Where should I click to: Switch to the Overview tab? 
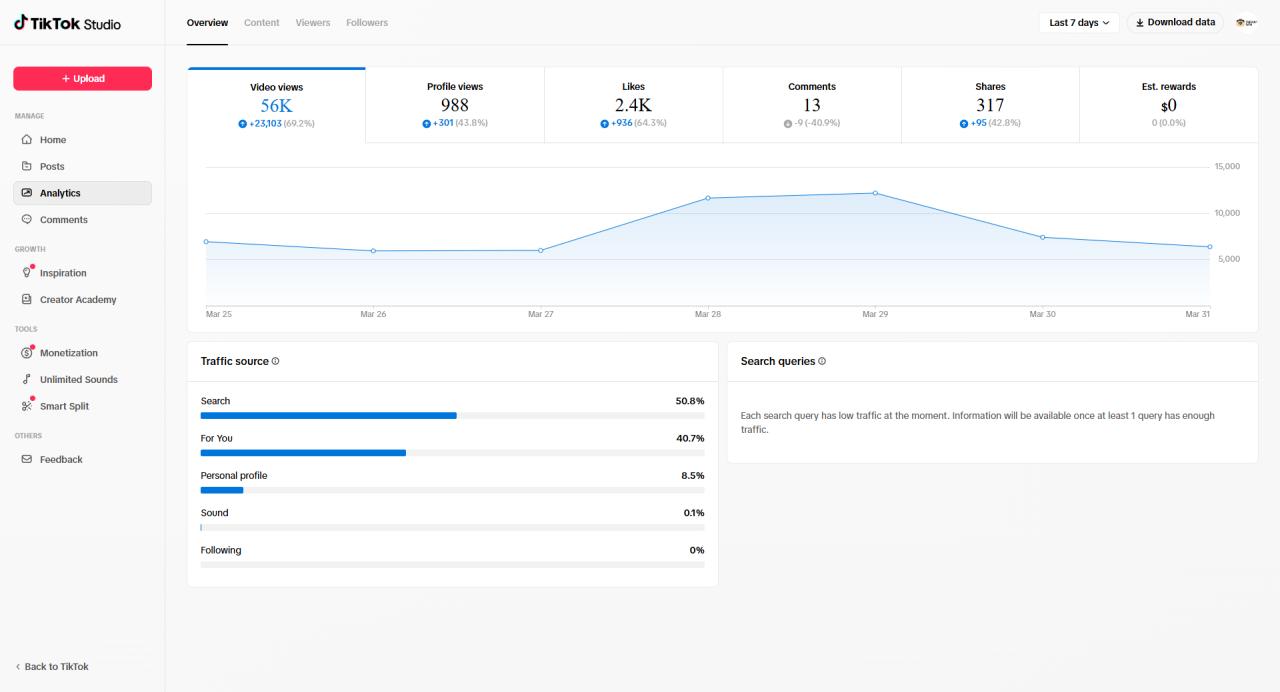click(x=207, y=22)
